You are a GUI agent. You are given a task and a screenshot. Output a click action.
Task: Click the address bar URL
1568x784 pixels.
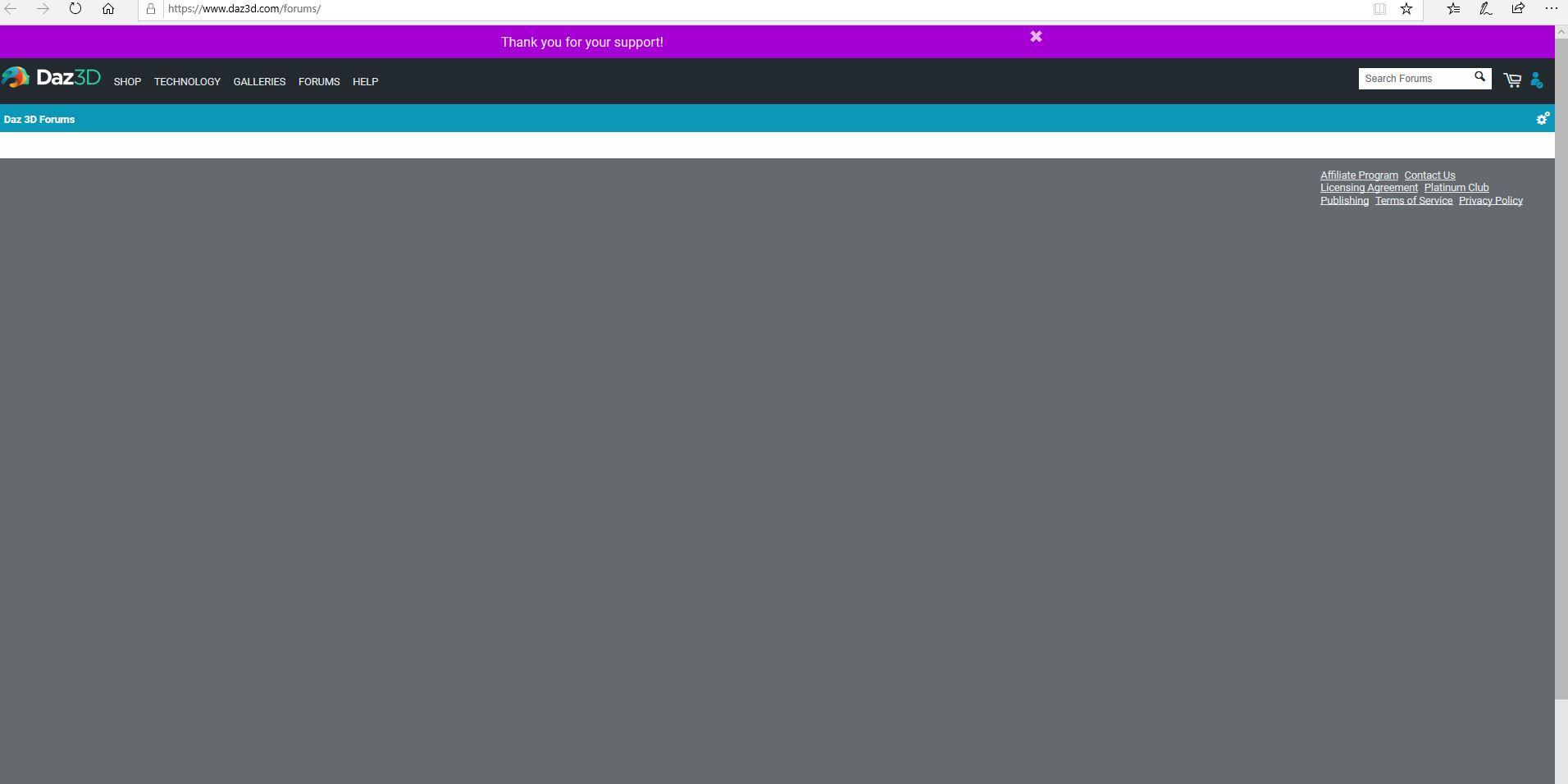click(244, 9)
